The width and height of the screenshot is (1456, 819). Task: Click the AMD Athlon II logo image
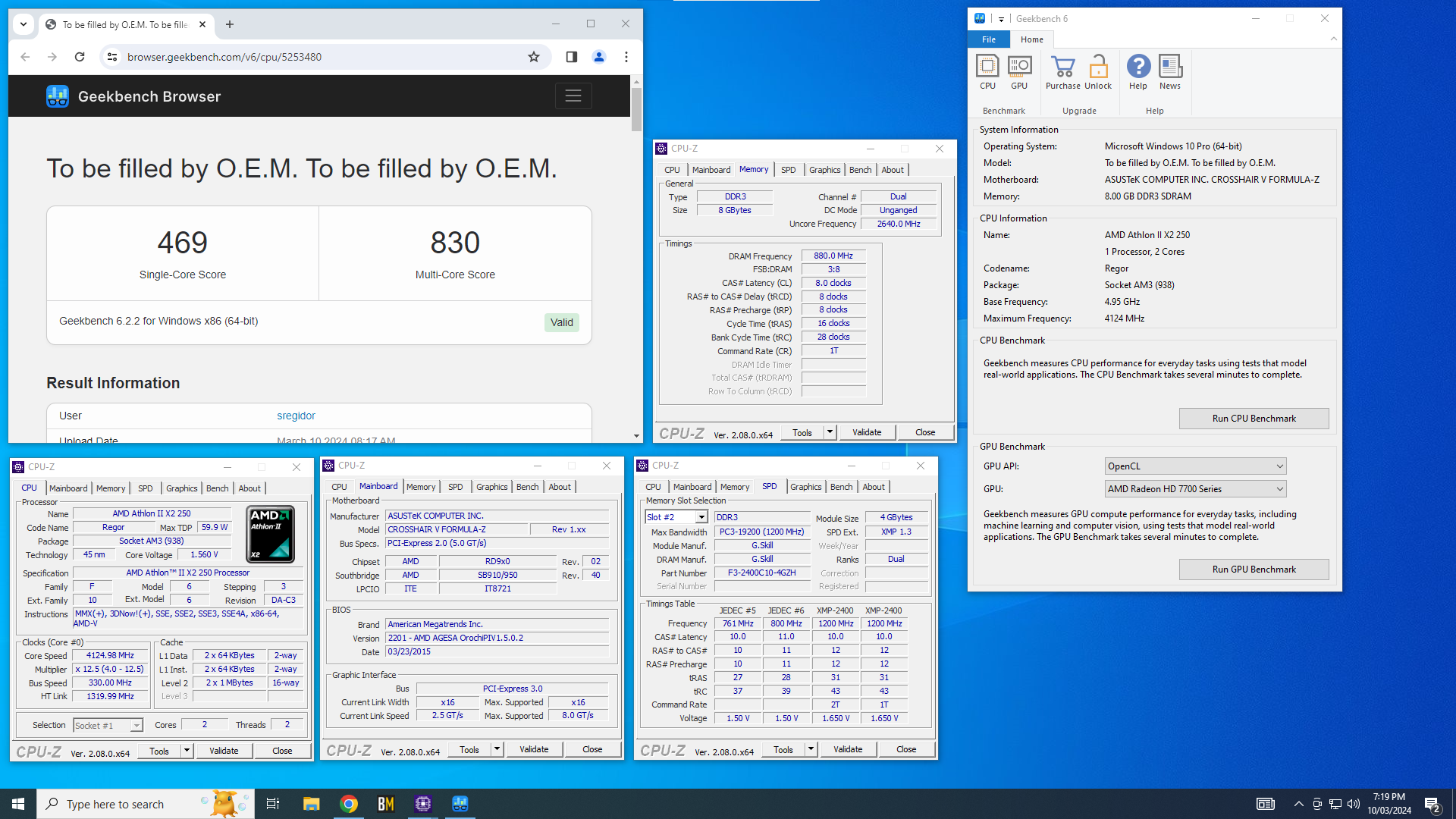[x=271, y=535]
